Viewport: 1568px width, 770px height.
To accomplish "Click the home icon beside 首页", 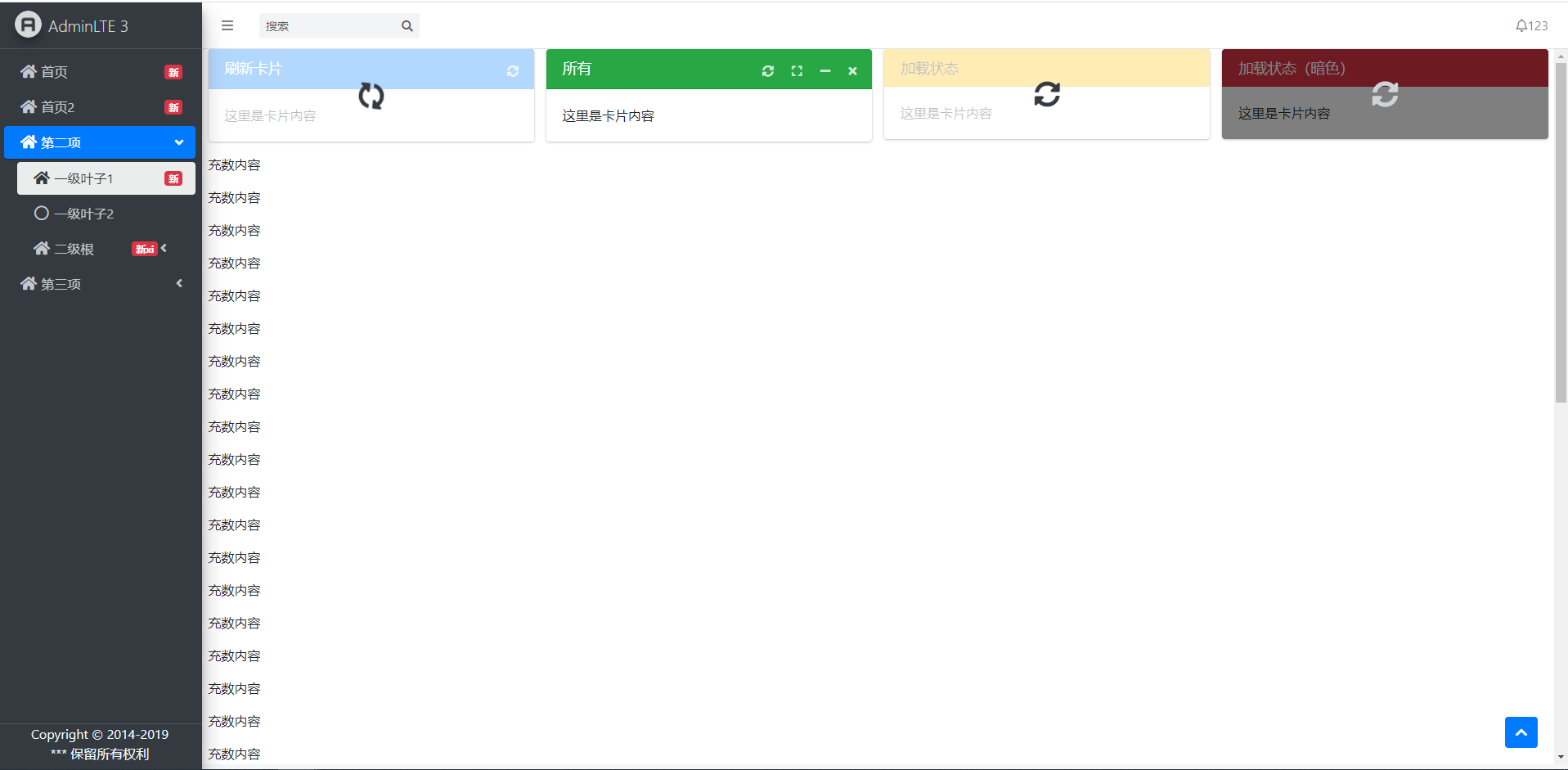I will tap(27, 71).
